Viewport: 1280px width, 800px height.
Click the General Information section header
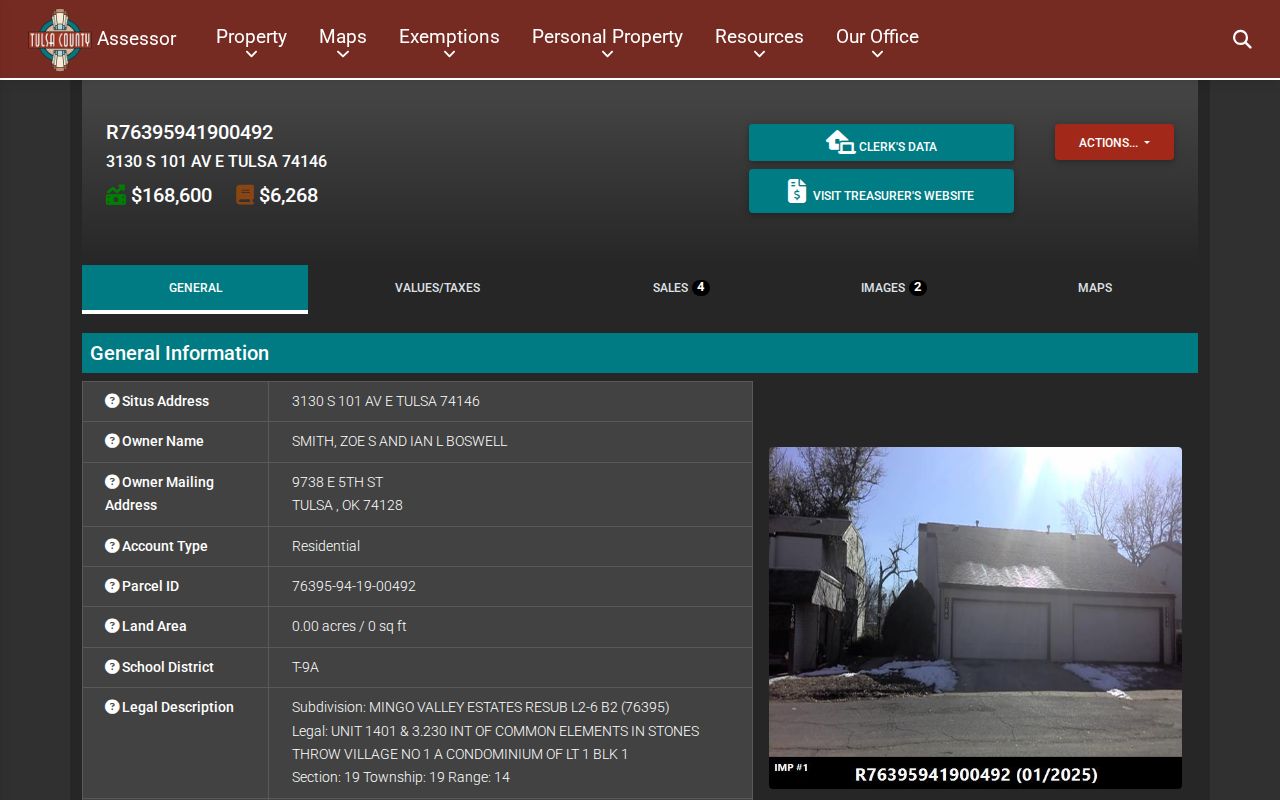640,353
